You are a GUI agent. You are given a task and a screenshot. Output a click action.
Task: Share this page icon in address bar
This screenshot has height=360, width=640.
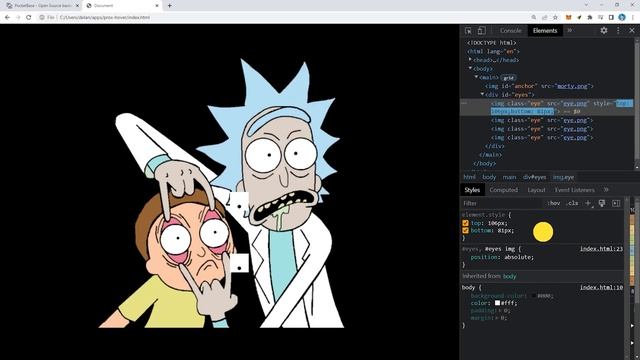pos(544,18)
